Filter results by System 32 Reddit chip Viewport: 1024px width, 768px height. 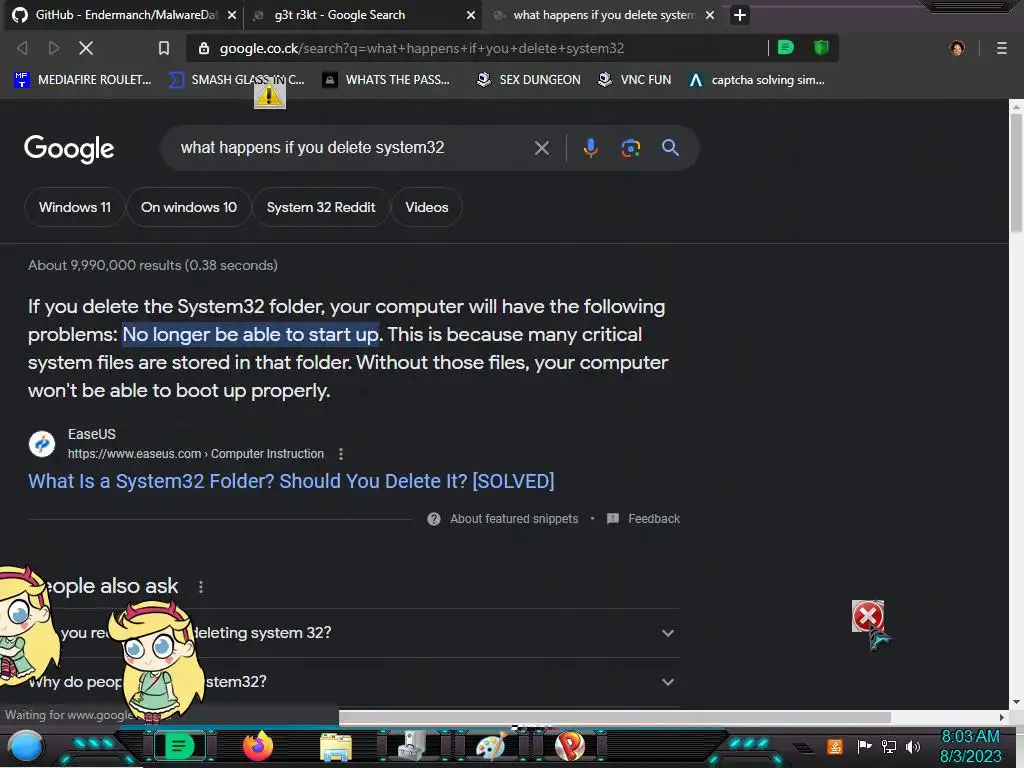click(x=321, y=207)
